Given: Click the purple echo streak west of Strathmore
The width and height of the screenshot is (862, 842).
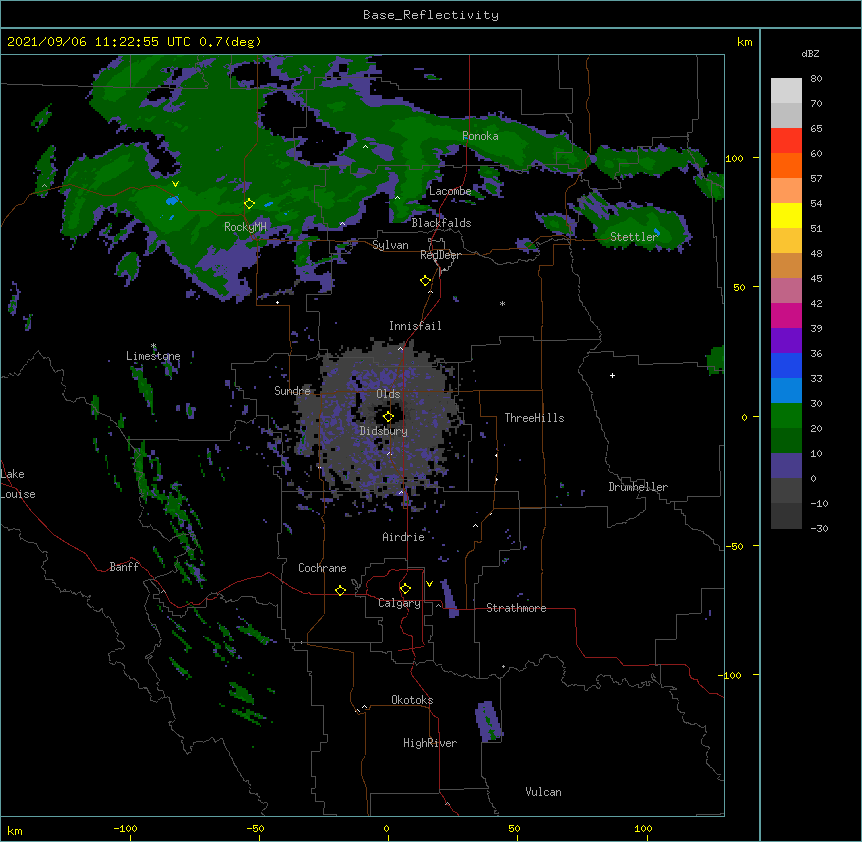Looking at the screenshot, I should (x=450, y=598).
